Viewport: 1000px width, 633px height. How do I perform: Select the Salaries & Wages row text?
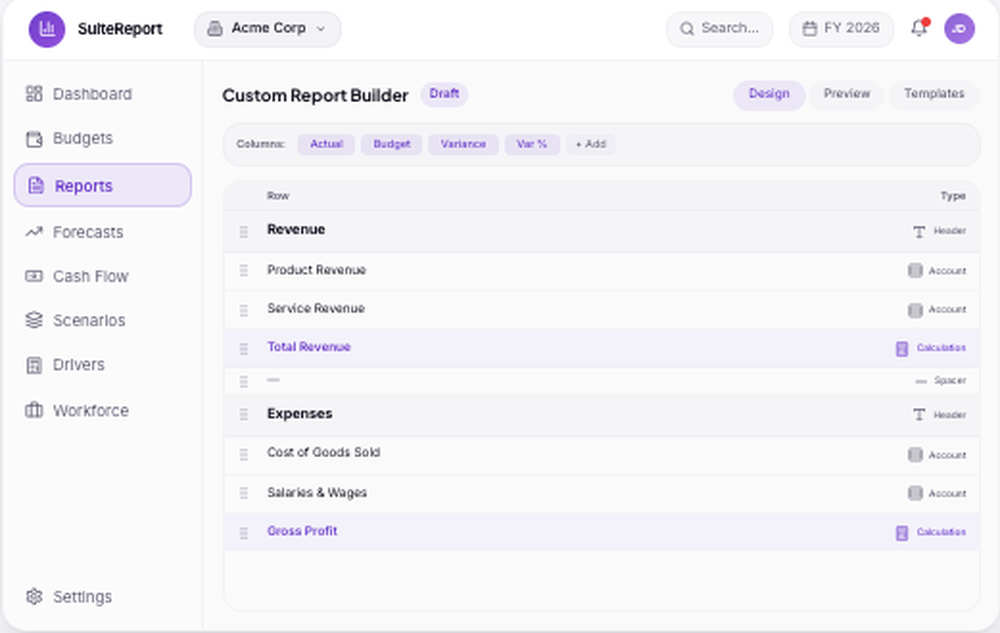click(317, 493)
